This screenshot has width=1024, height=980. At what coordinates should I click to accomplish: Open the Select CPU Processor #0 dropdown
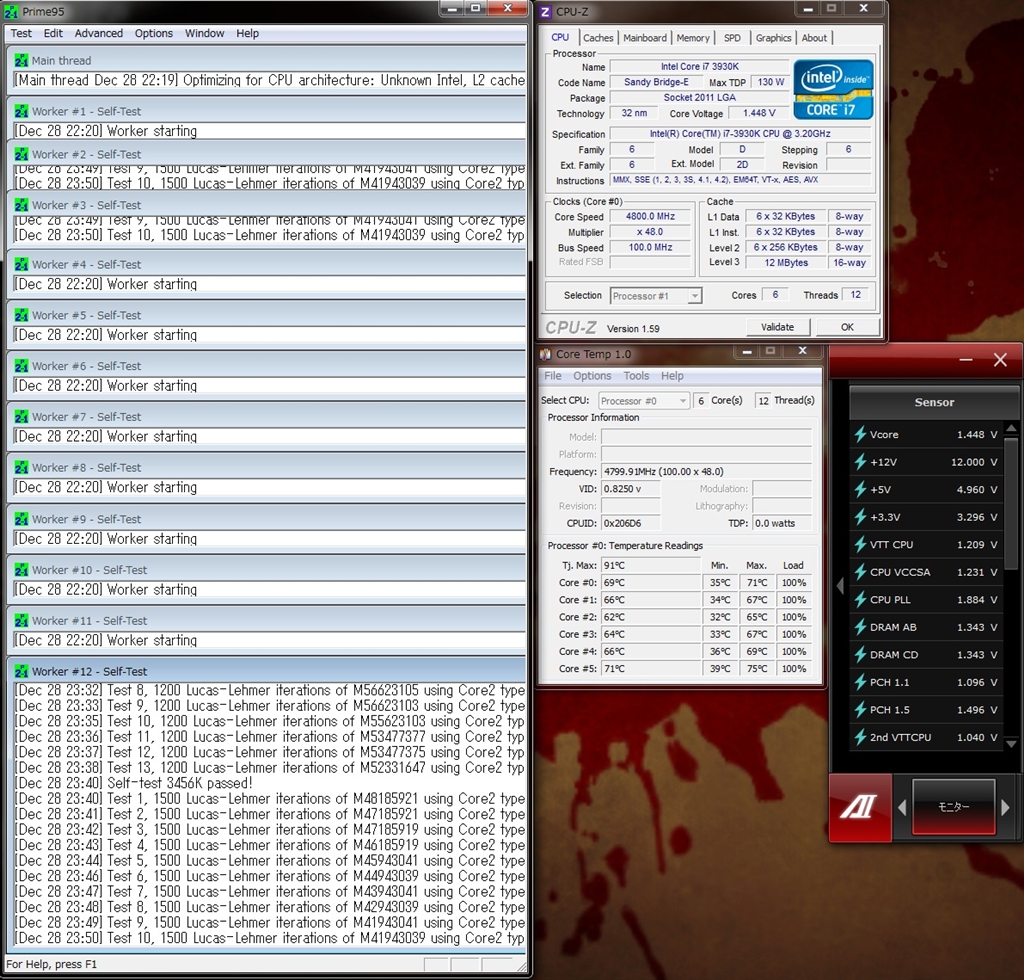coord(644,400)
